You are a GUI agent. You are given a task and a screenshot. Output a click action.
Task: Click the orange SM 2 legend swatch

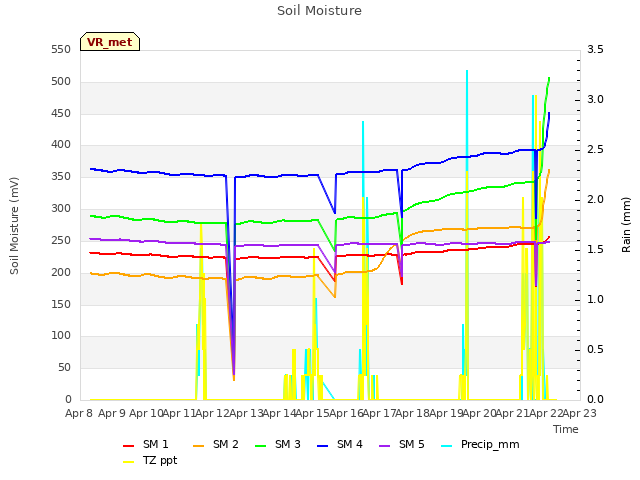click(198, 445)
